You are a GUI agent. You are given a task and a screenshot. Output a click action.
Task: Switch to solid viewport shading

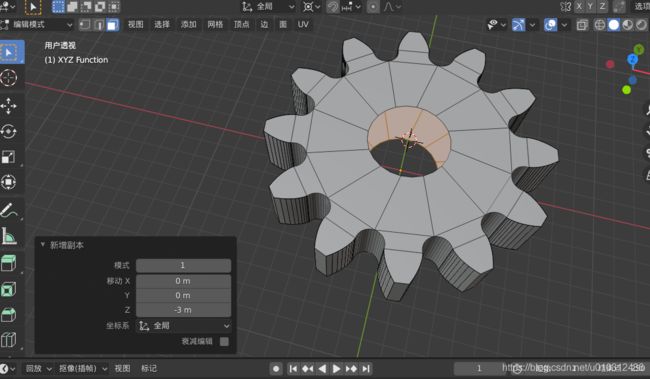614,25
